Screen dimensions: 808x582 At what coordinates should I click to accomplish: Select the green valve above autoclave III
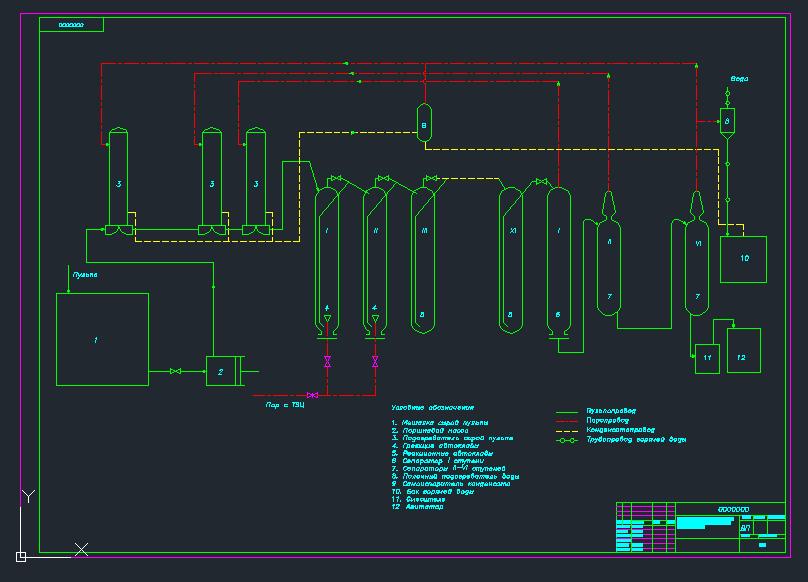(432, 178)
